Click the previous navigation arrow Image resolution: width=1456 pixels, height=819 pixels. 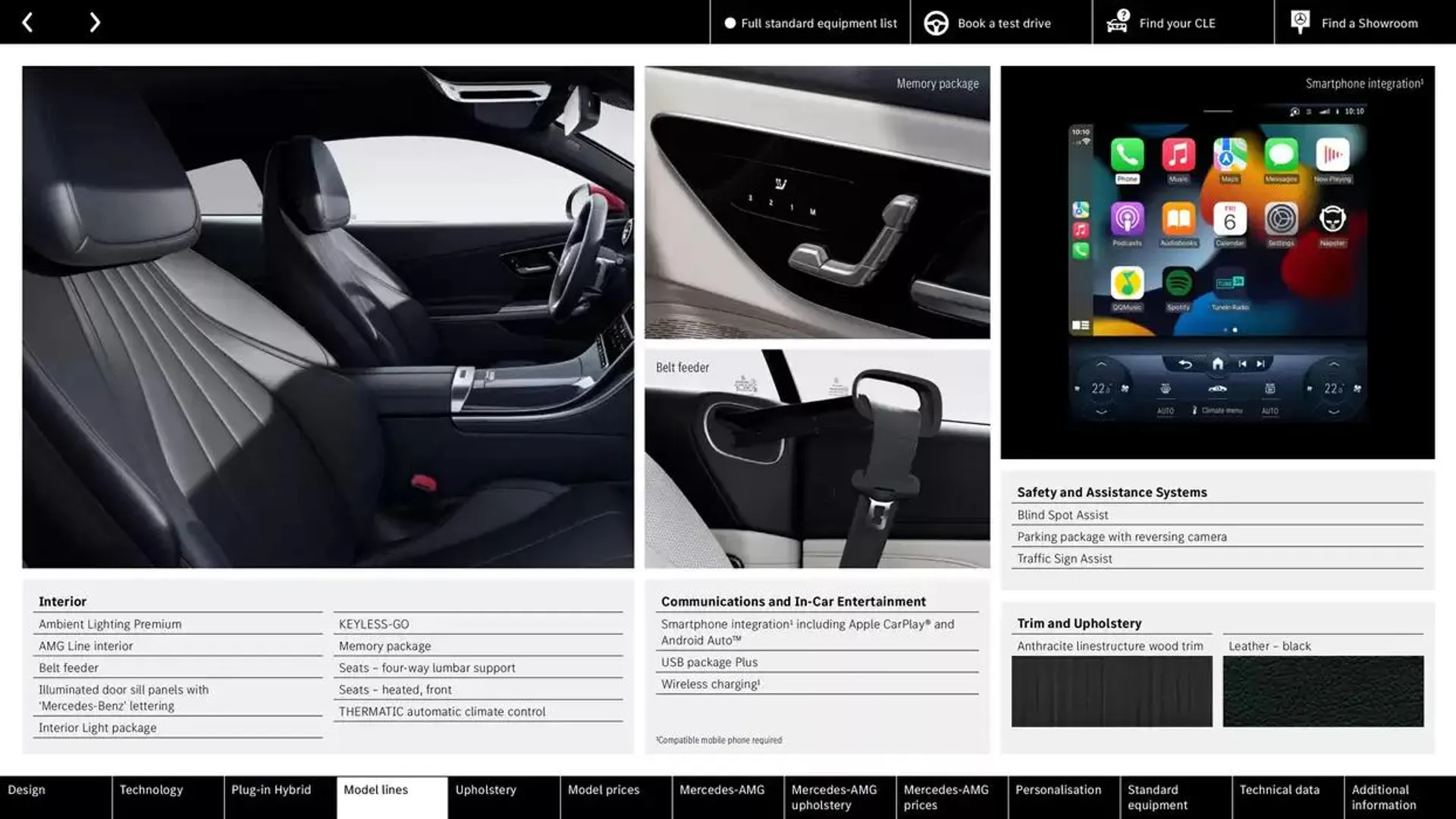pos(29,22)
